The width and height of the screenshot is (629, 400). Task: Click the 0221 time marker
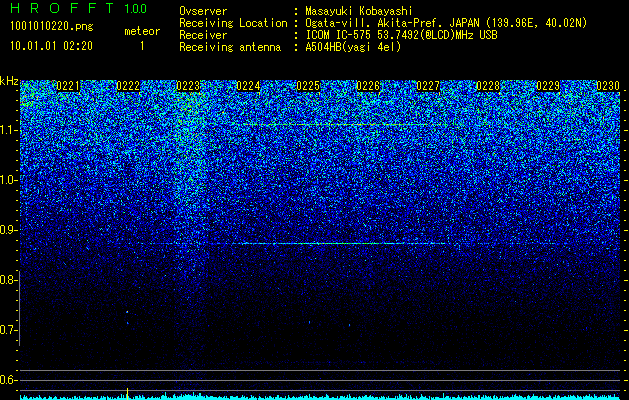68,86
